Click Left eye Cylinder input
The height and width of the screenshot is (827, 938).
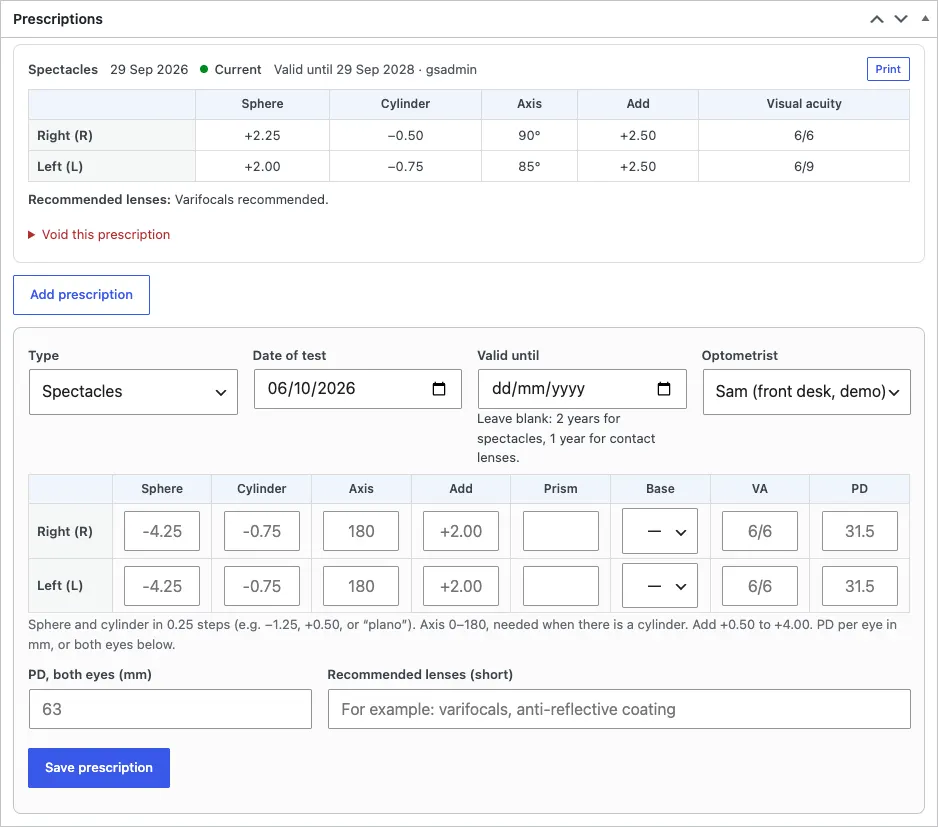click(x=261, y=586)
